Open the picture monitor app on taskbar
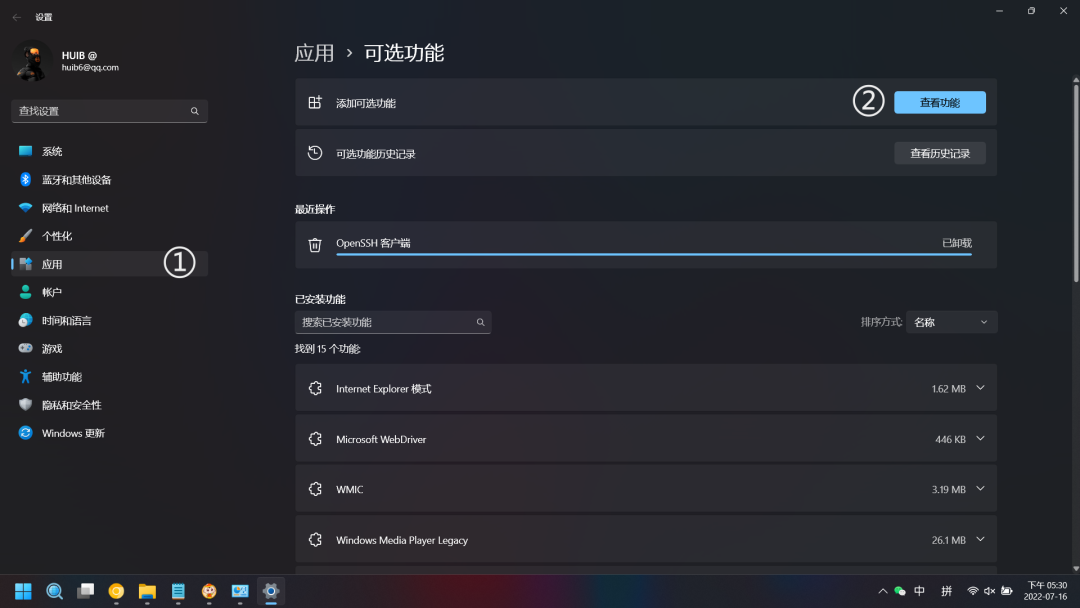 [240, 591]
